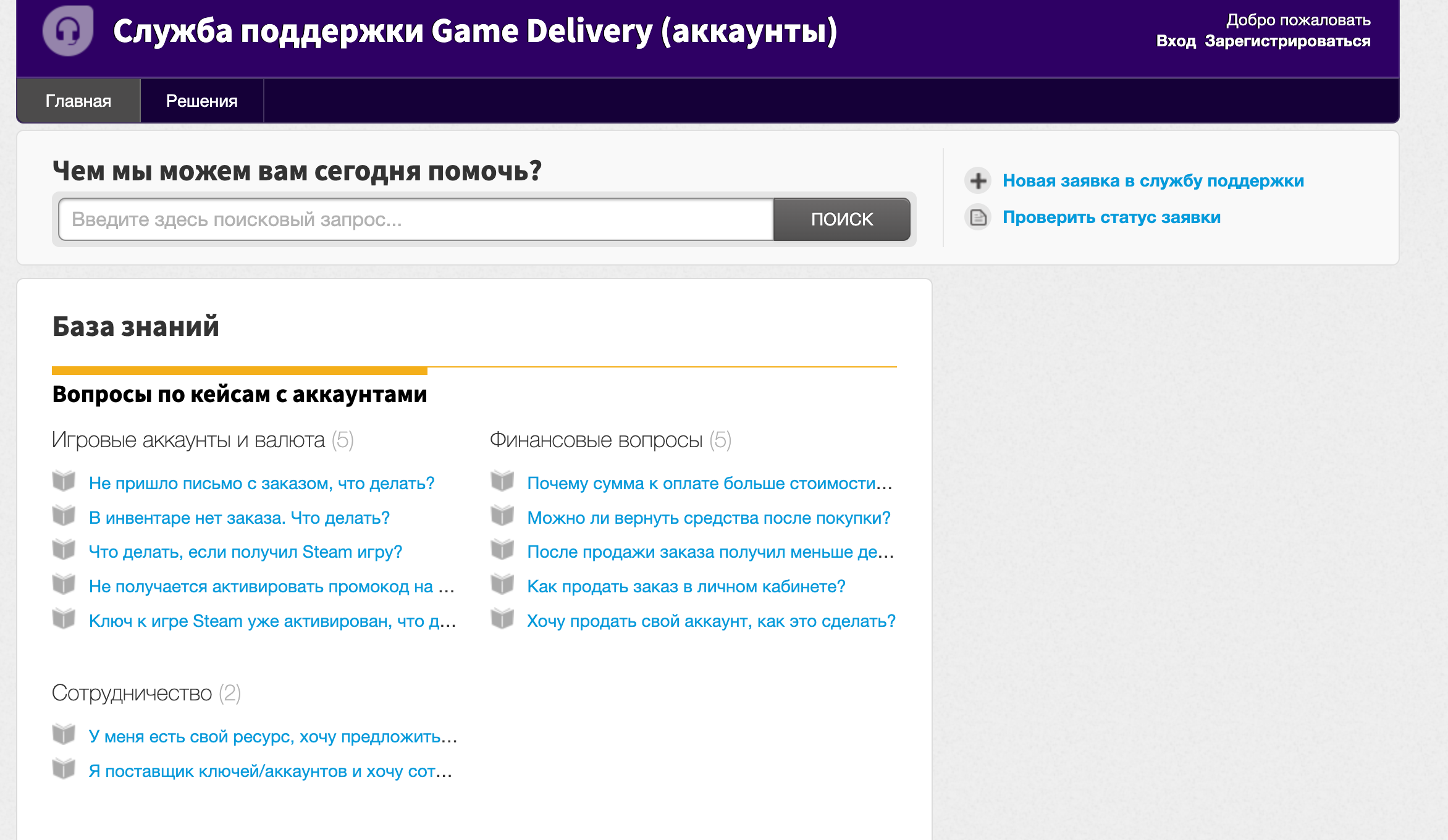This screenshot has height=840, width=1448.
Task: Open article 'После продажи заказа получил меньше де…'
Action: click(710, 552)
